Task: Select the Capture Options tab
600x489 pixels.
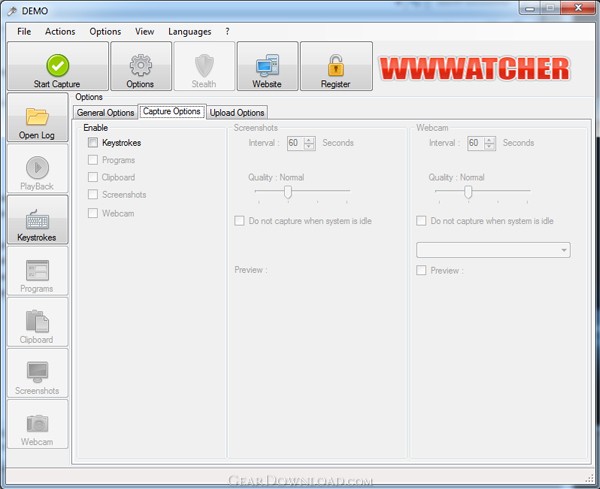Action: tap(172, 111)
